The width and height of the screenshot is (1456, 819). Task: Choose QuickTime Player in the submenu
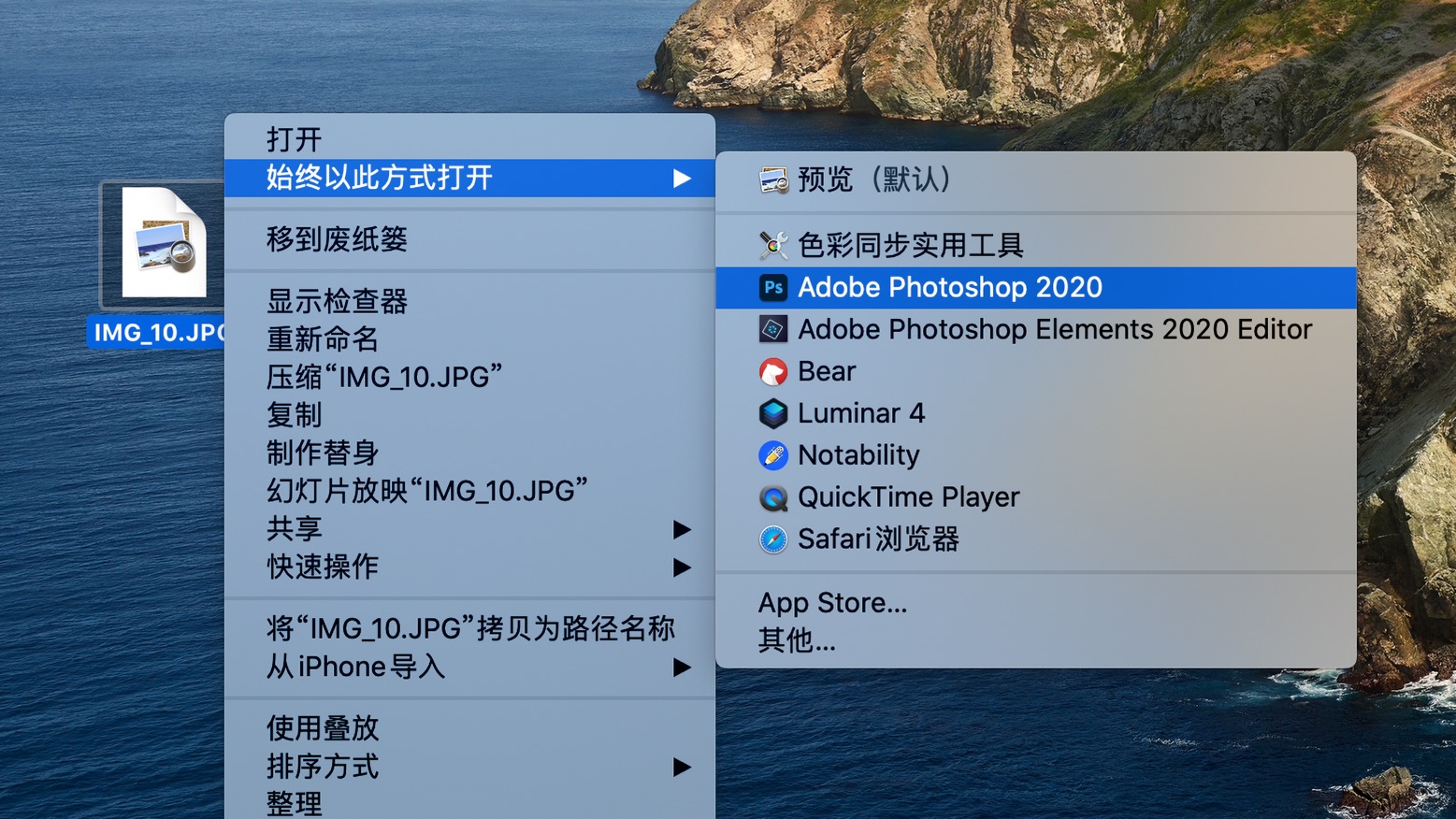point(1036,497)
